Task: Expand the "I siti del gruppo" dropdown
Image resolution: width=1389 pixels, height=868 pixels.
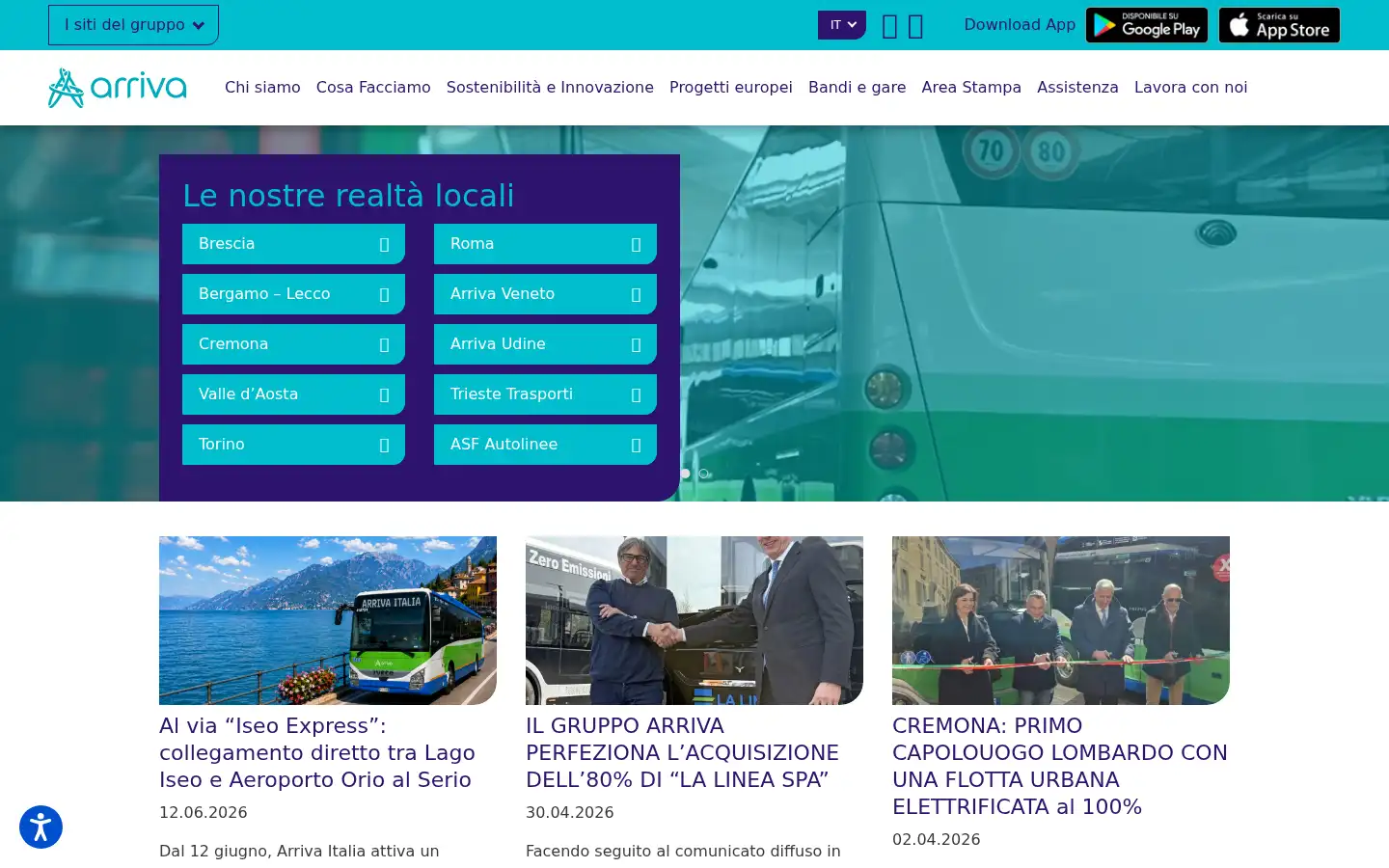Action: 133,25
